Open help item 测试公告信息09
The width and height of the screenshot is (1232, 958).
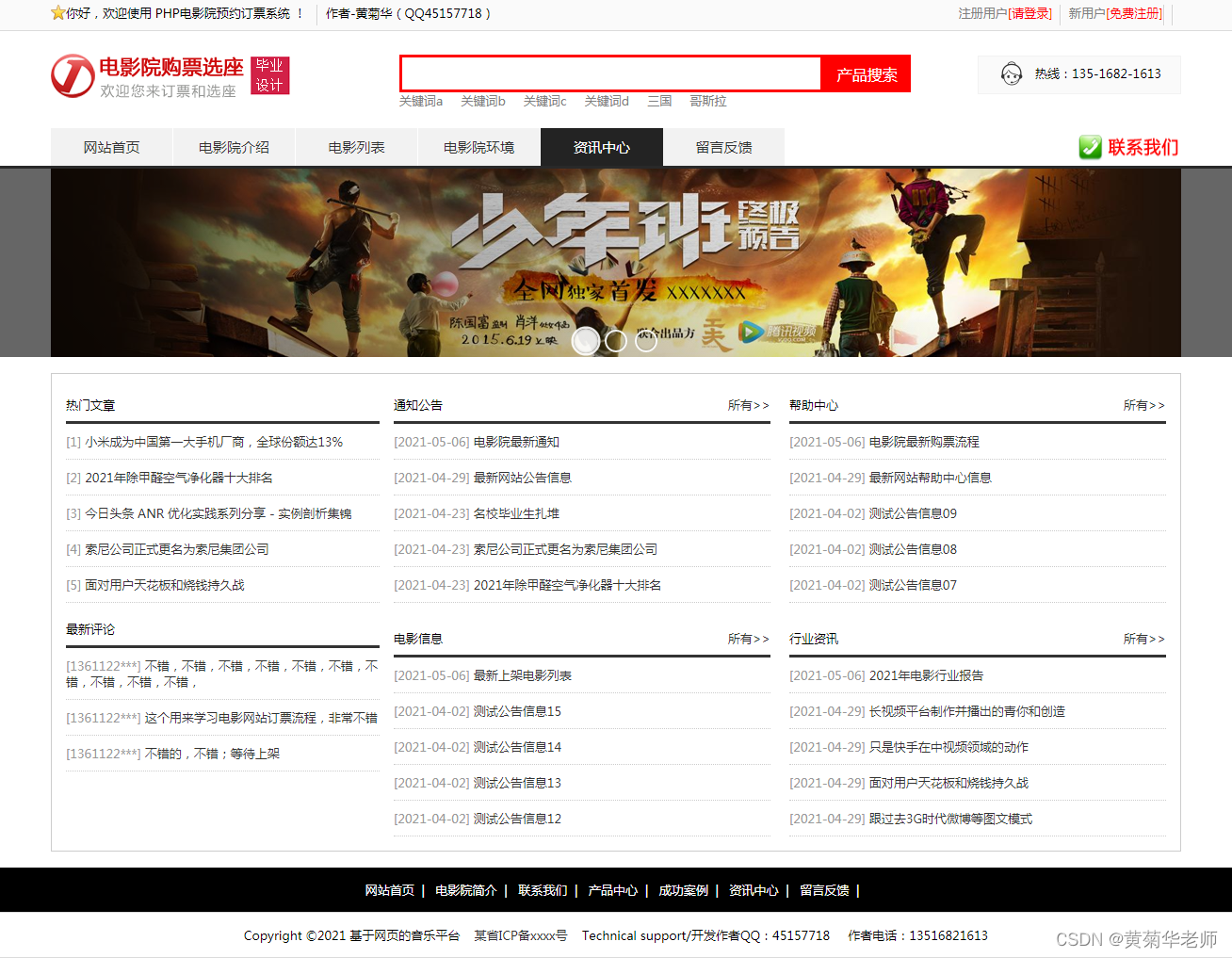(x=913, y=513)
